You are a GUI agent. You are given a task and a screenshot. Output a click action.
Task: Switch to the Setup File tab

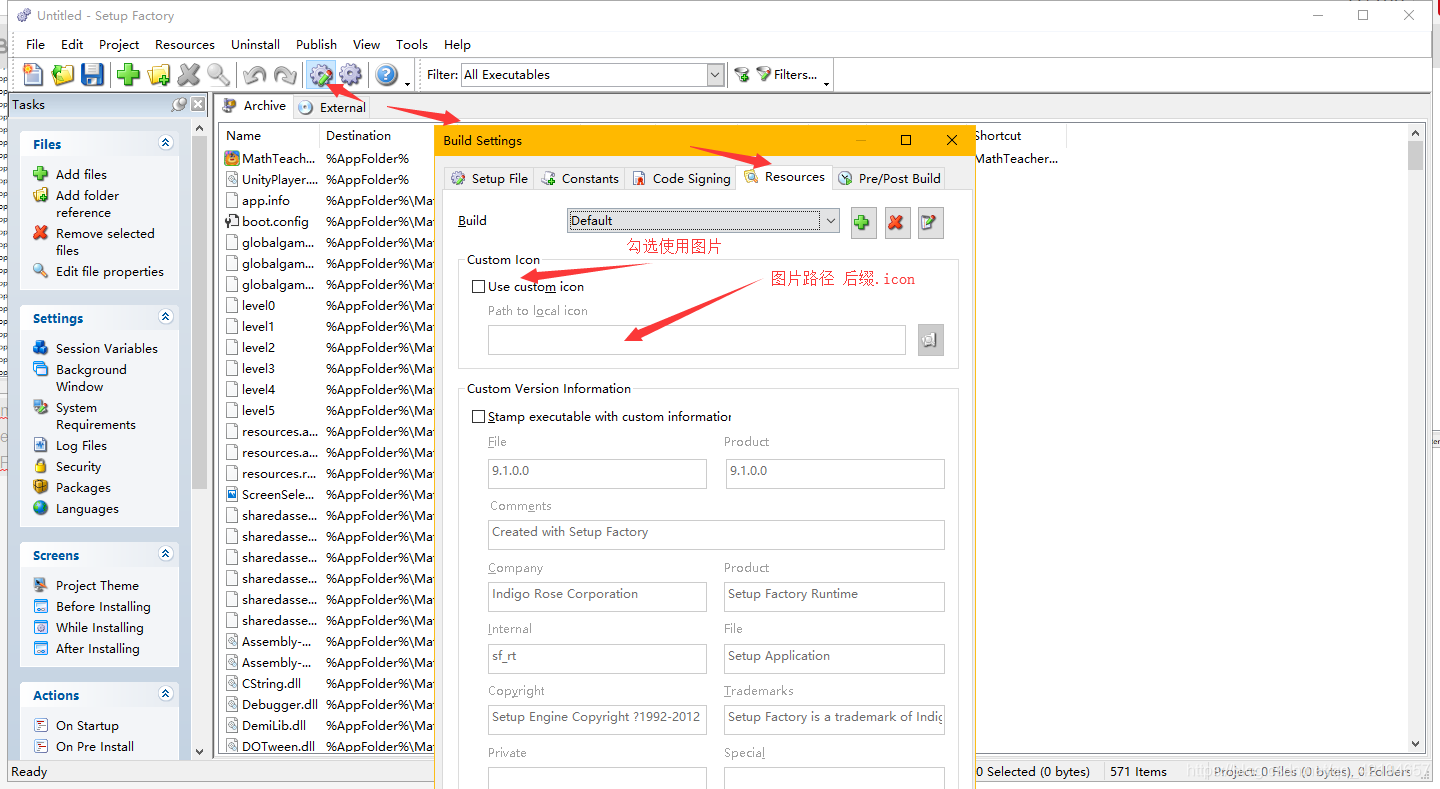[489, 178]
